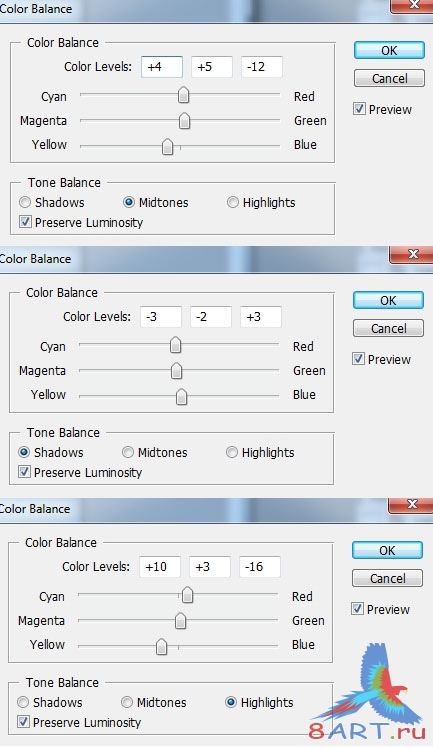Click OK in the Midtones Color Balance dialog
The height and width of the screenshot is (748, 433).
tap(389, 50)
